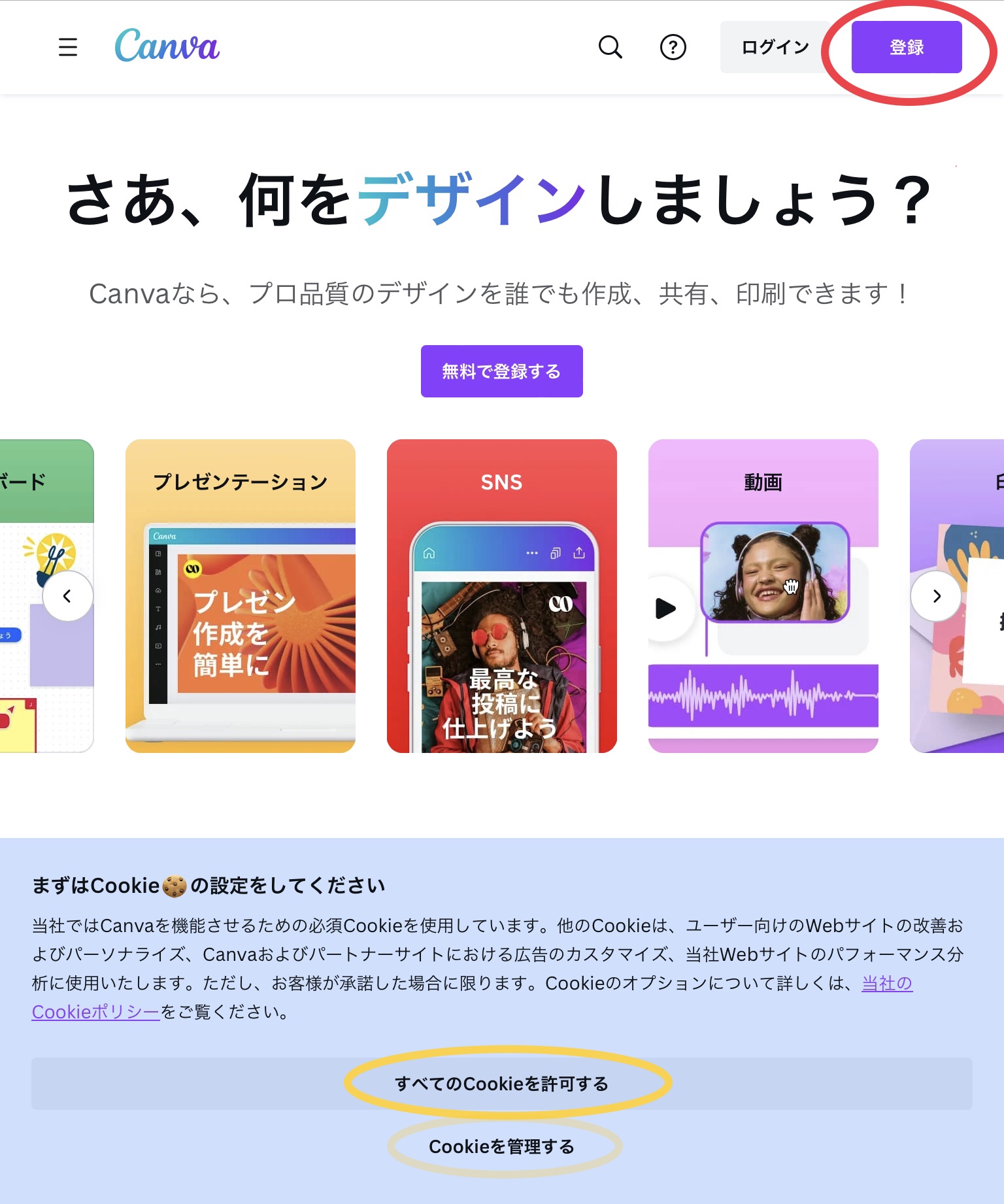Viewport: 1004px width, 1204px height.
Task: Click the ログイン button
Action: 775,47
